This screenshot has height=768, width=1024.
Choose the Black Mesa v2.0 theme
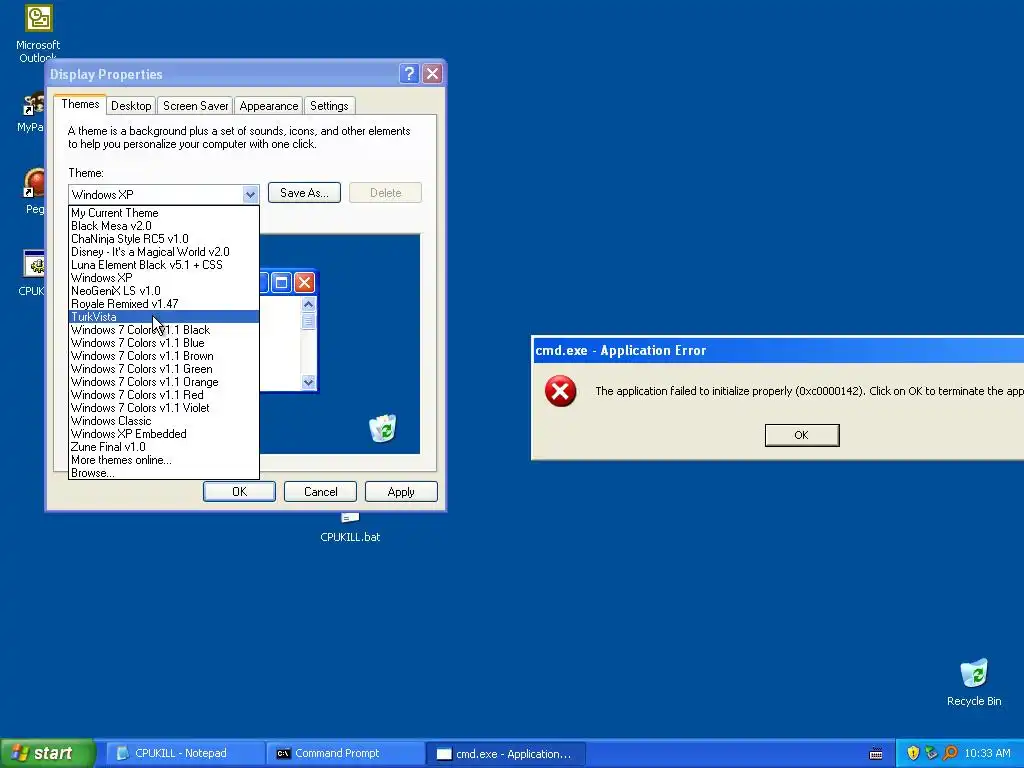click(164, 226)
